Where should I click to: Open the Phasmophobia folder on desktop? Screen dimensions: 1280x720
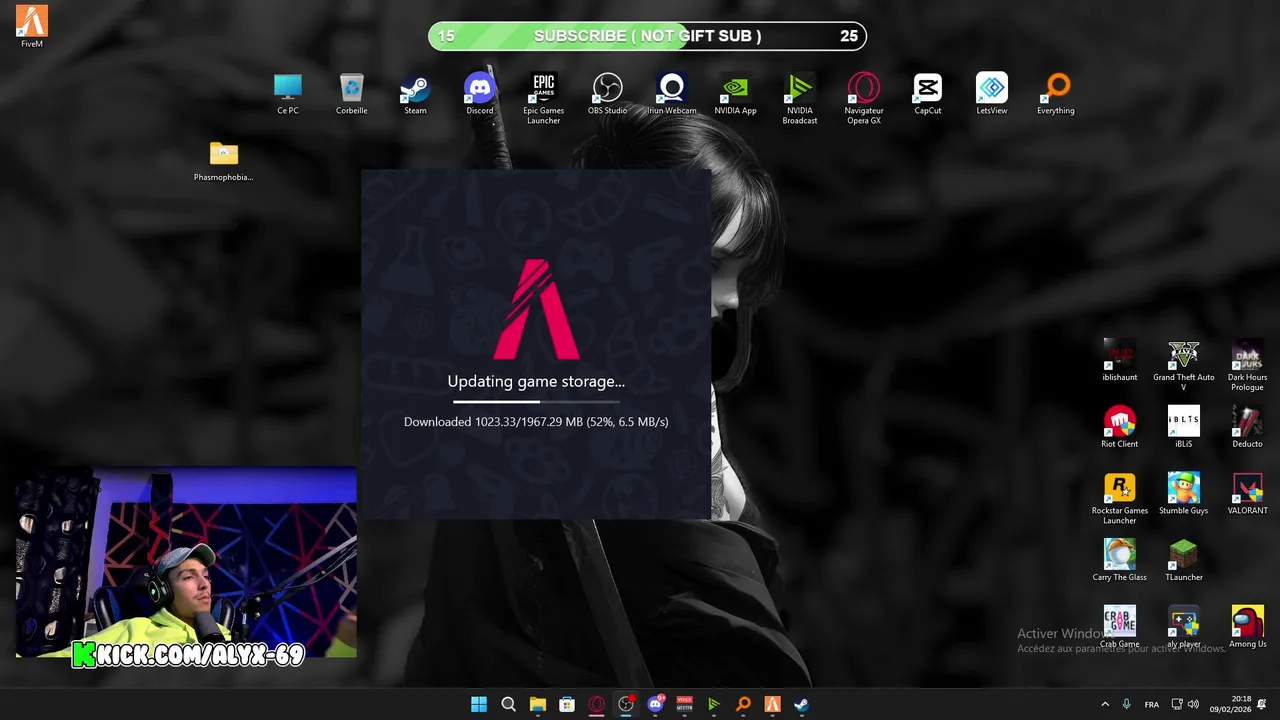pyautogui.click(x=223, y=161)
